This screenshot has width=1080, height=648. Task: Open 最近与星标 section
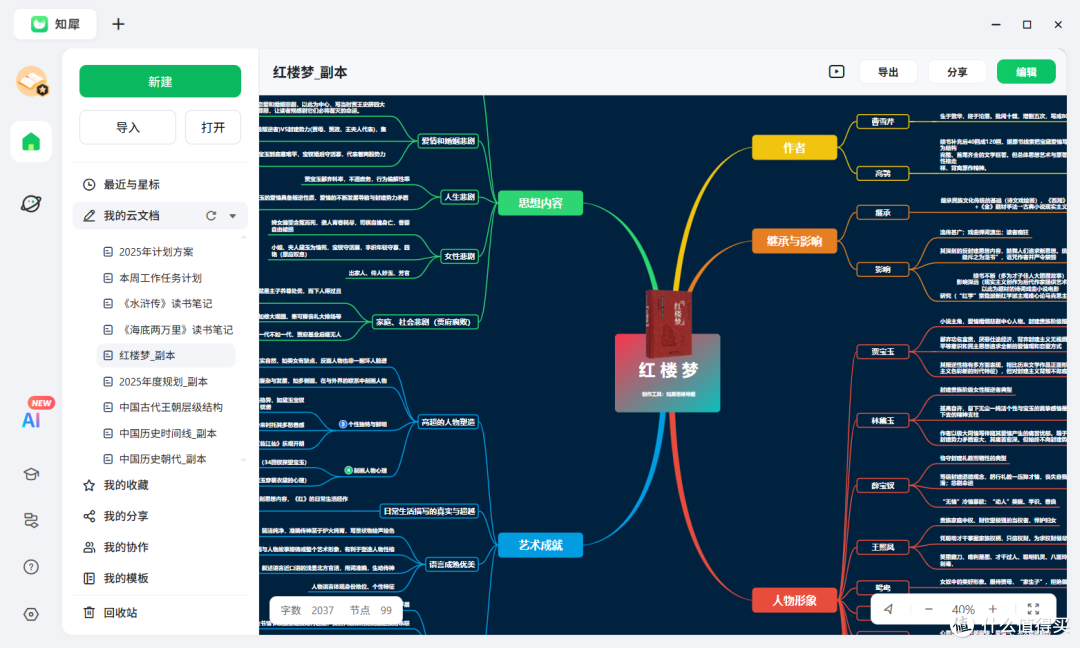point(160,185)
